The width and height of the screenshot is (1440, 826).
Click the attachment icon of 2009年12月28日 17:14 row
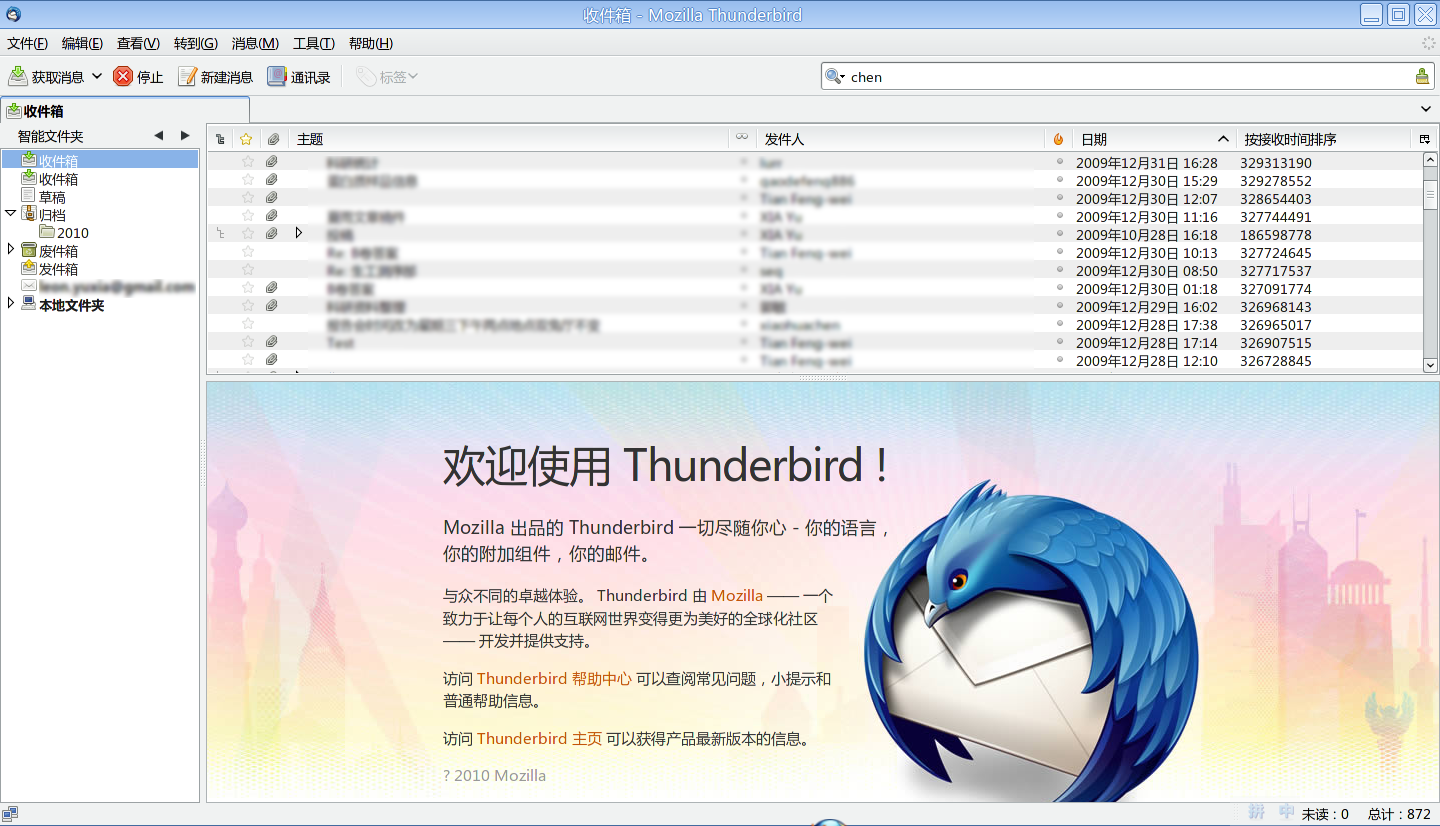coord(271,342)
